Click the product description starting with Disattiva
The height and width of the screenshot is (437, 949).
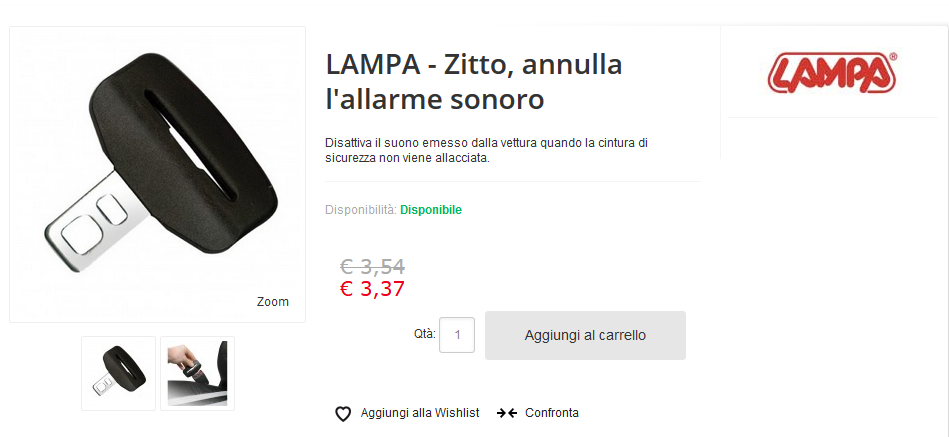486,151
